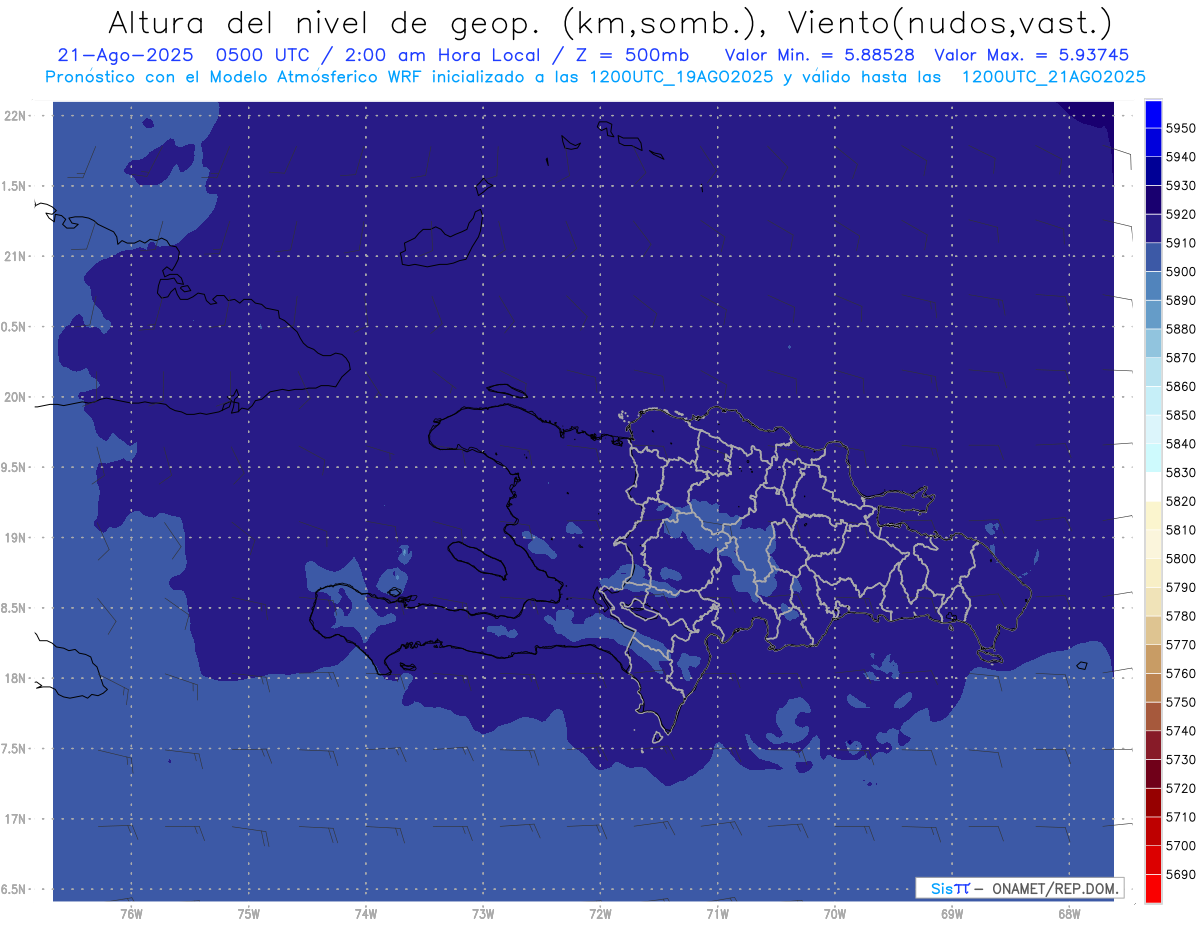Click the '69W' longitude label
1200x927 pixels.
952,913
